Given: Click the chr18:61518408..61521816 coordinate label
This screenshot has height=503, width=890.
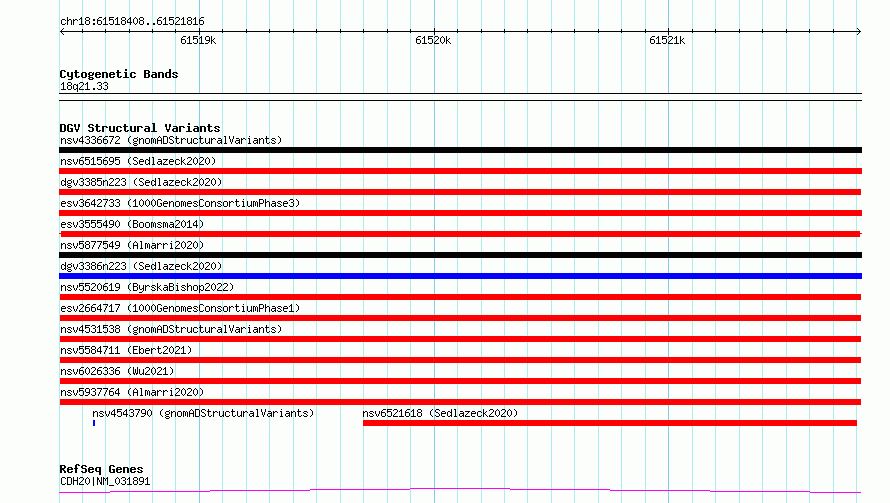Looking at the screenshot, I should tap(132, 22).
